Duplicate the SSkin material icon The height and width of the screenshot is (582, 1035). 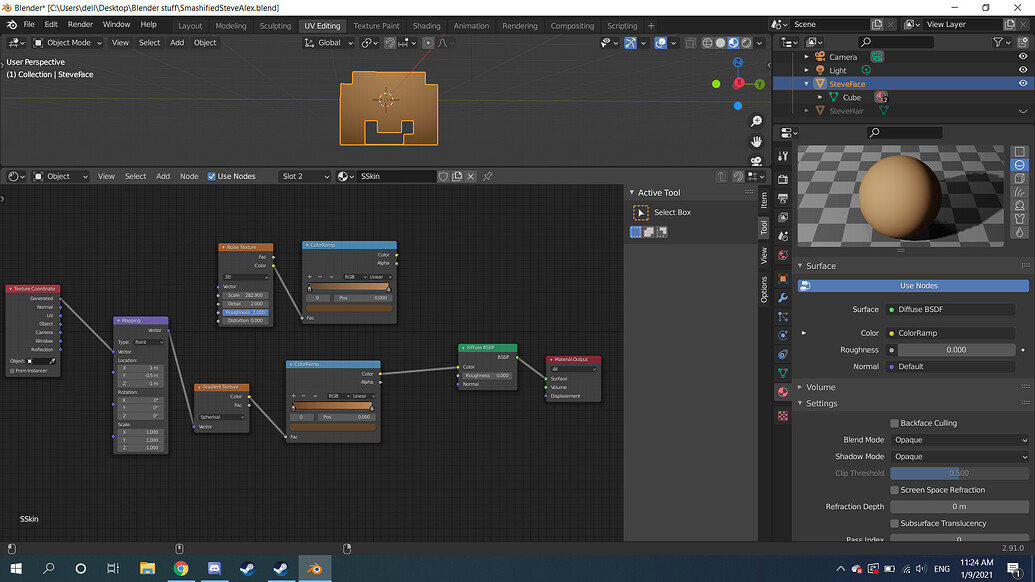click(x=457, y=176)
